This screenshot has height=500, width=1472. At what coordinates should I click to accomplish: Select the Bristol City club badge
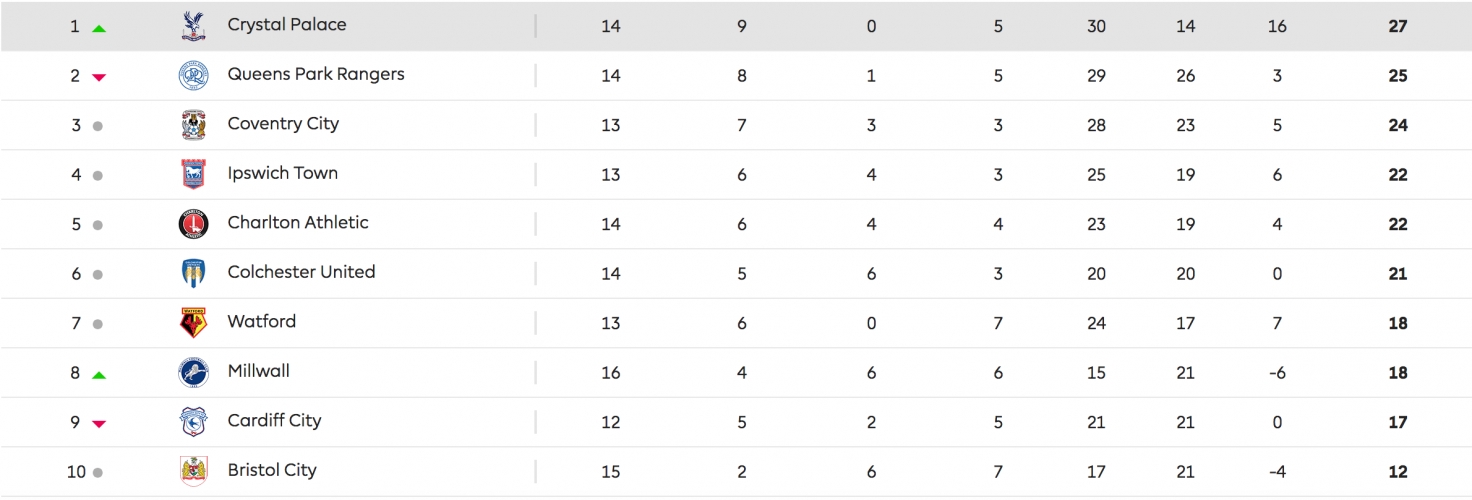(x=193, y=471)
